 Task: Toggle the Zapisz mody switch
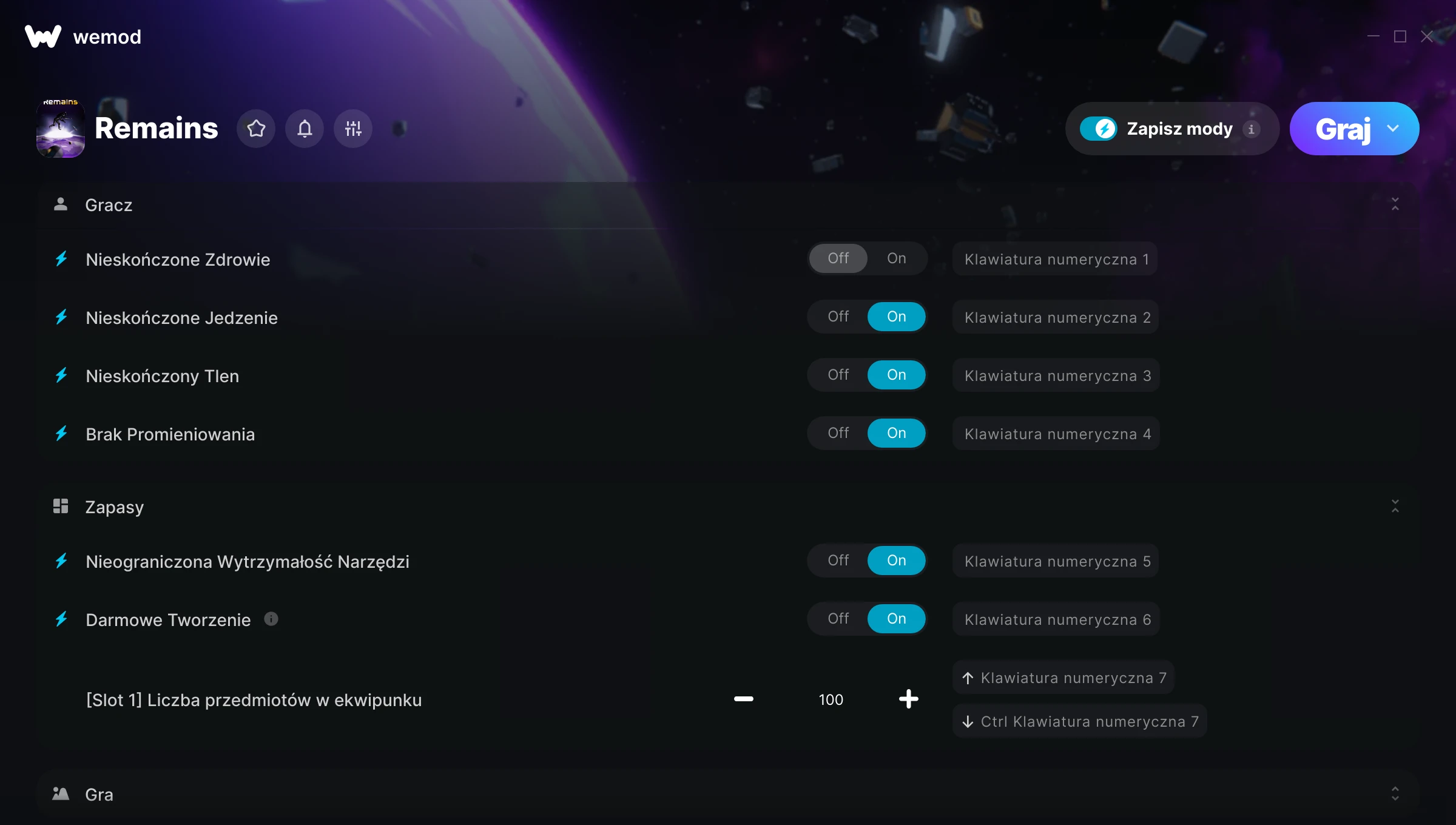click(x=1098, y=129)
